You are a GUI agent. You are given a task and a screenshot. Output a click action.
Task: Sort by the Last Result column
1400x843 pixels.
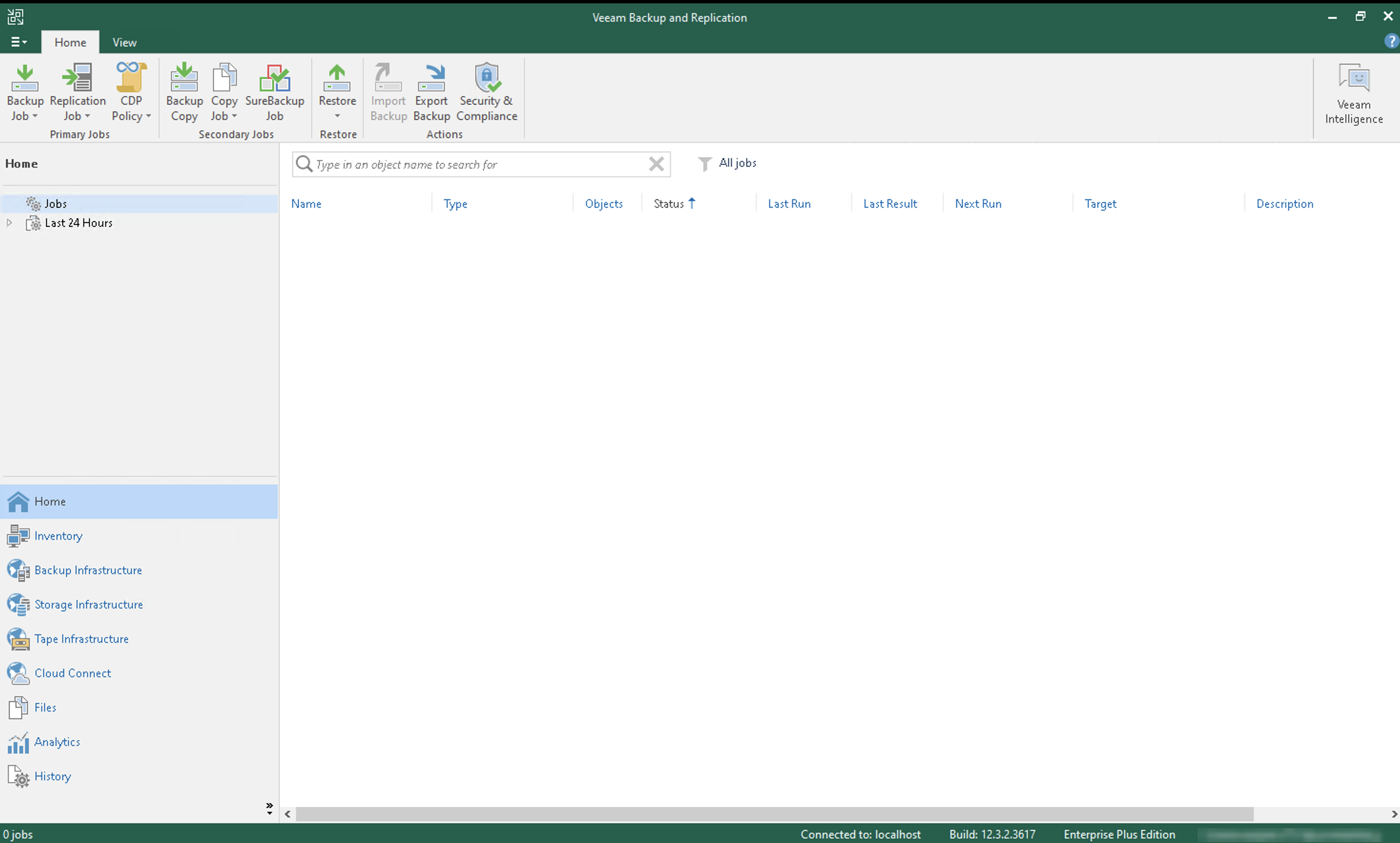point(890,203)
